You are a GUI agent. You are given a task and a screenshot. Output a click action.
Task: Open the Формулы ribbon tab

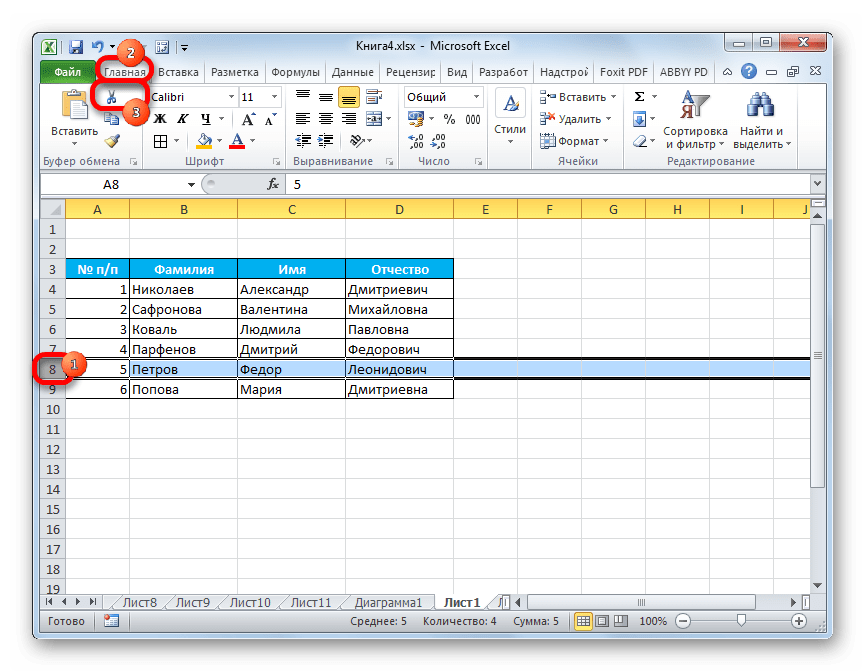(295, 72)
